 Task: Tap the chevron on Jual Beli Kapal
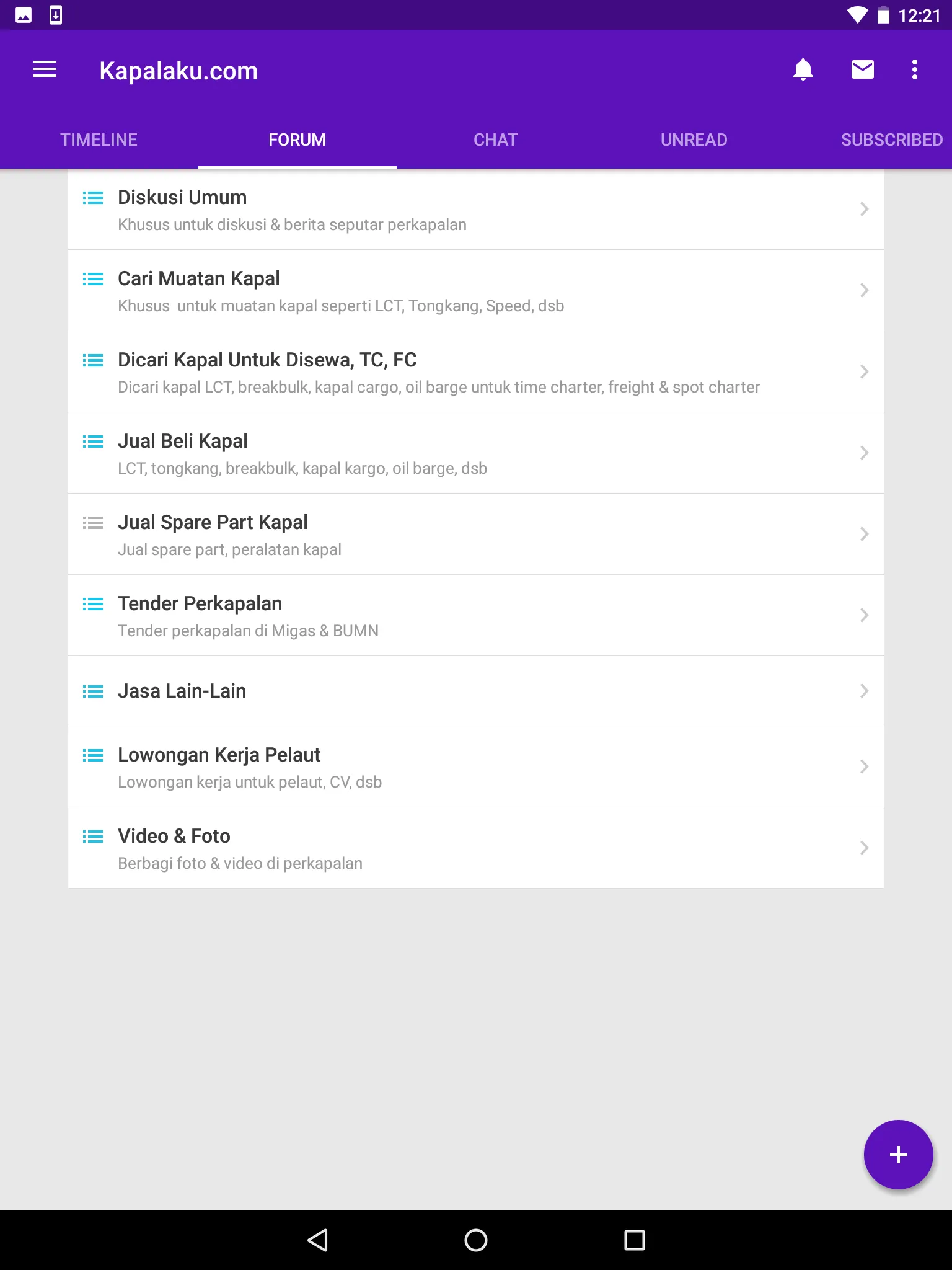pyautogui.click(x=864, y=453)
